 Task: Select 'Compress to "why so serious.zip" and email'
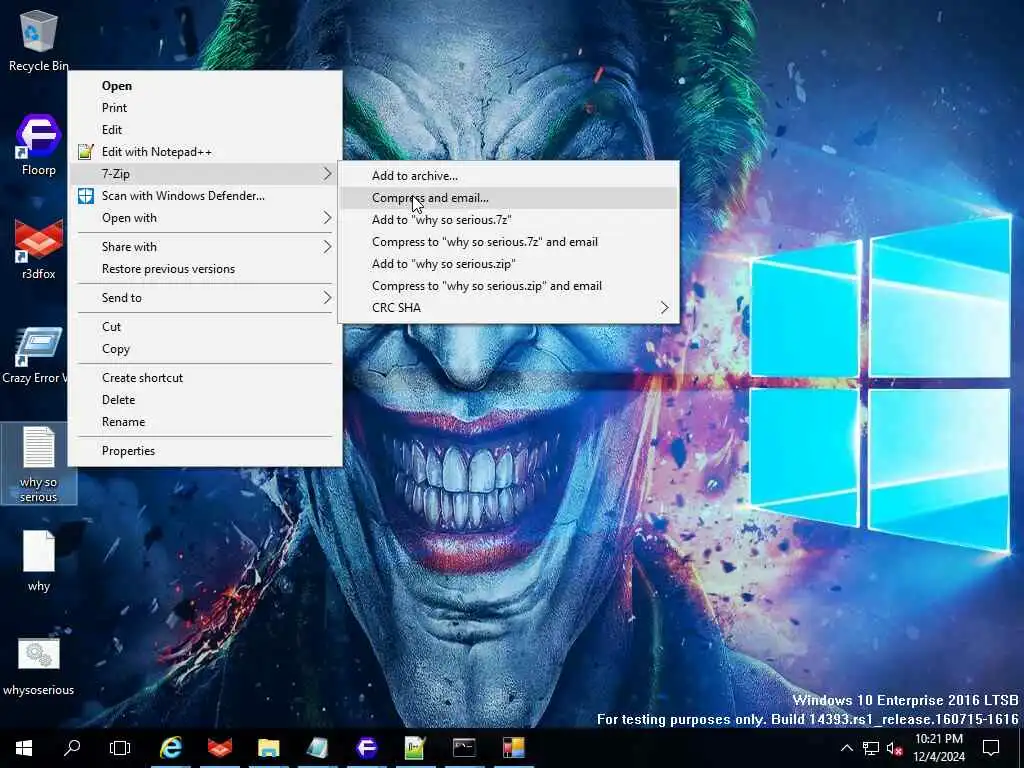(x=509, y=286)
